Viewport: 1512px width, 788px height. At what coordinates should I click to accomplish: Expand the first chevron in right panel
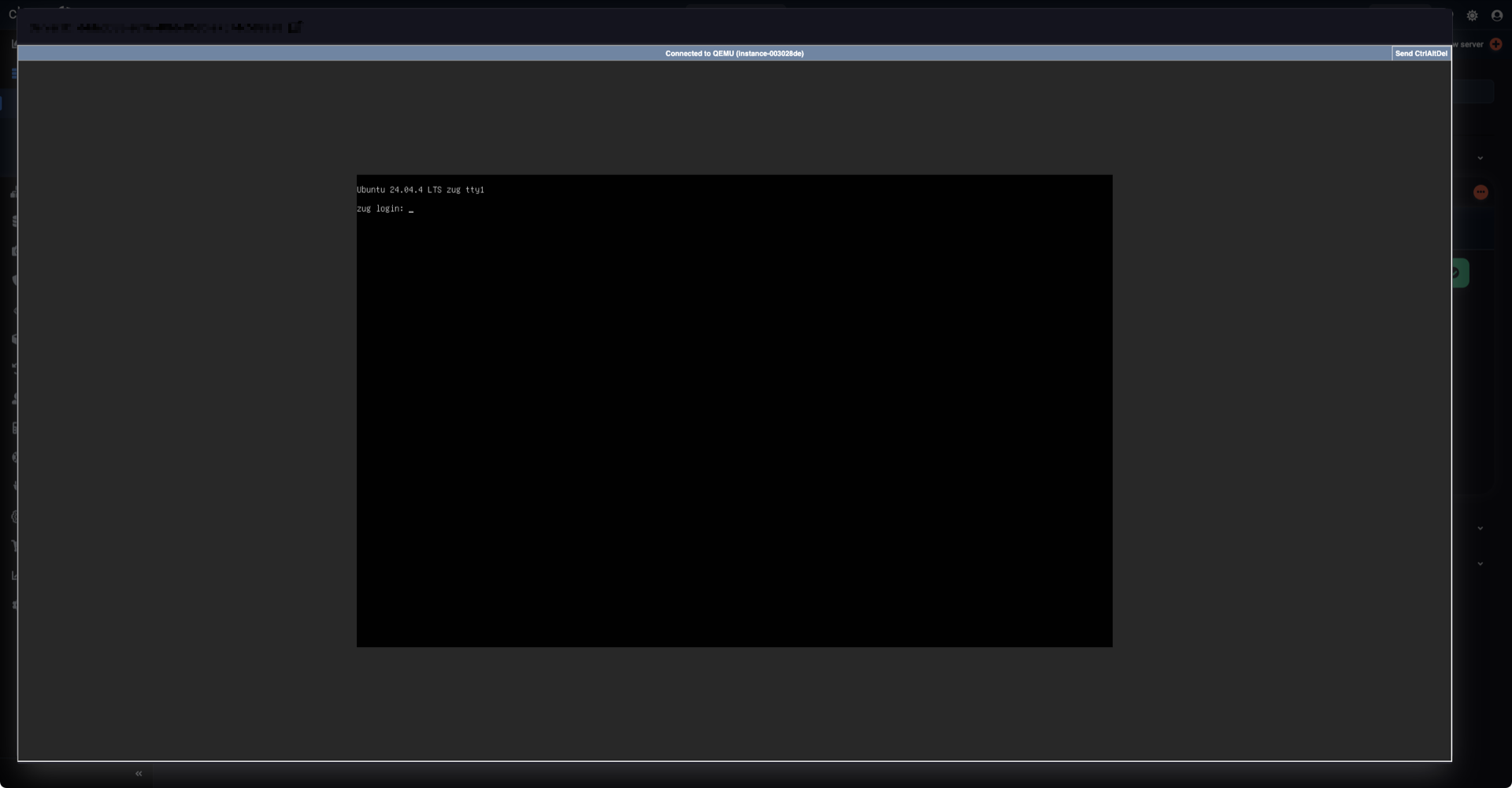click(1480, 158)
